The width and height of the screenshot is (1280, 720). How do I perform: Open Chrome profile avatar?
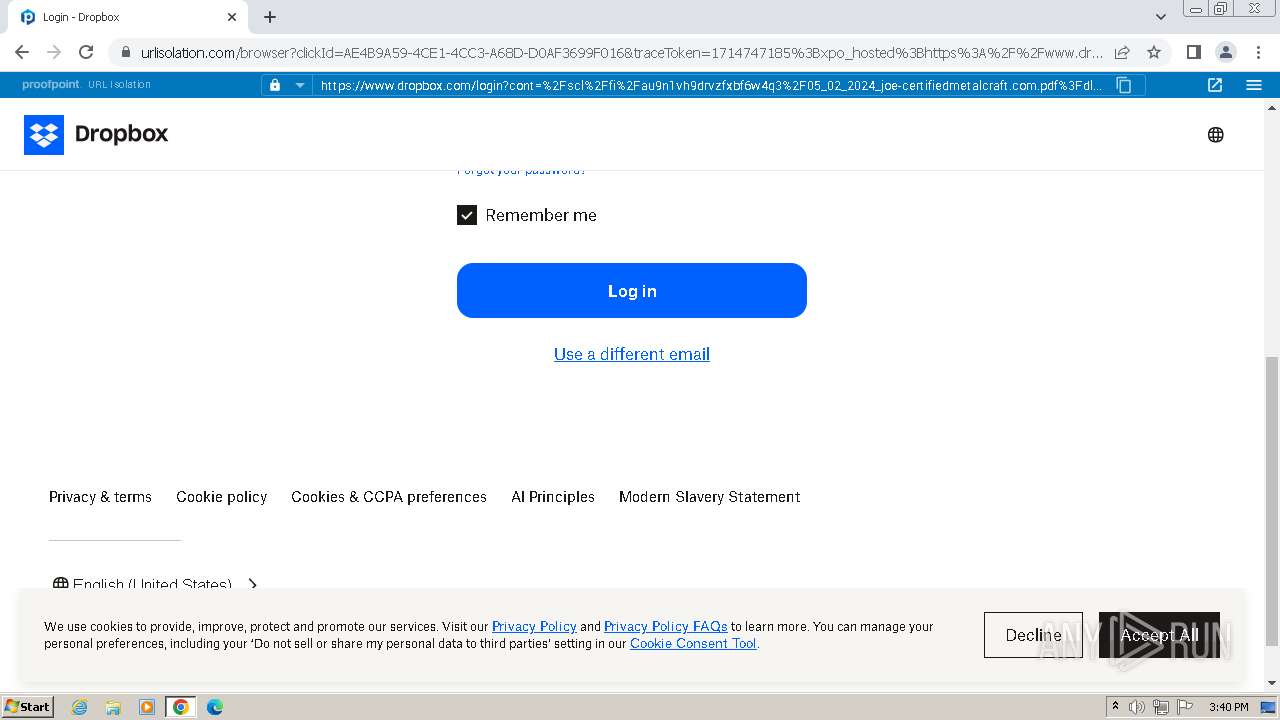[x=1225, y=52]
